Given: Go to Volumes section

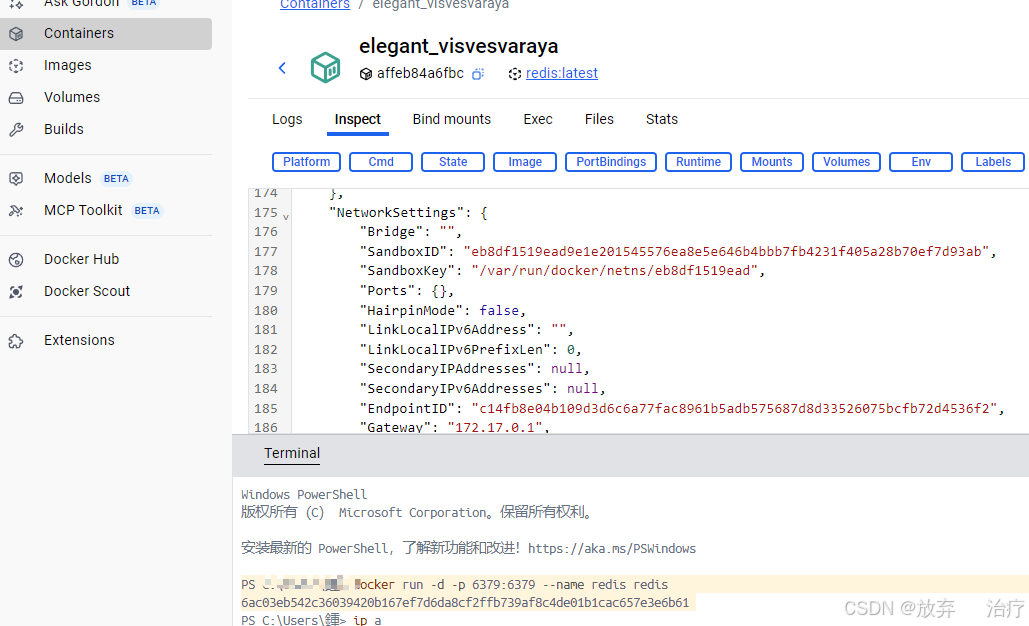Looking at the screenshot, I should click(x=72, y=97).
